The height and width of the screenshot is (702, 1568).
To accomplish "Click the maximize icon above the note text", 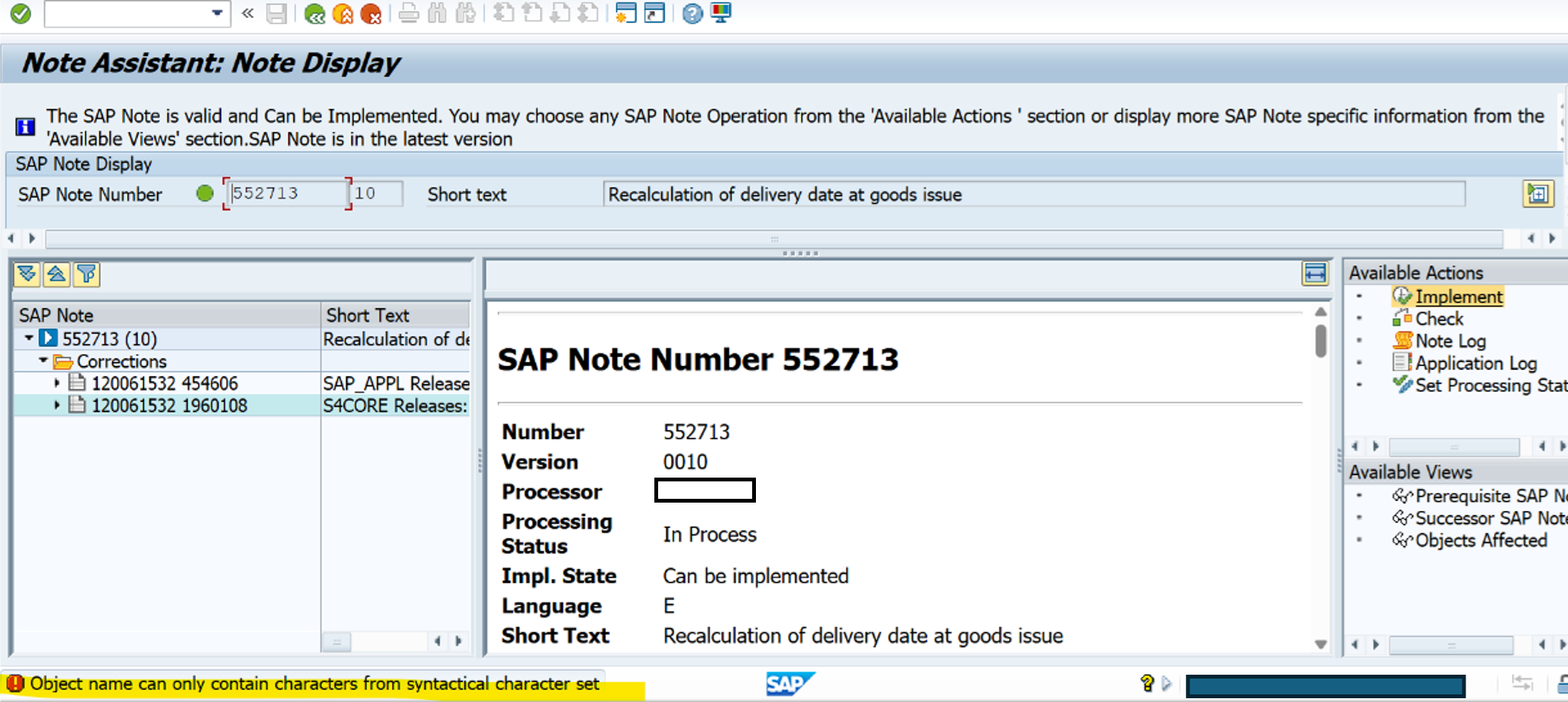I will tap(1316, 273).
